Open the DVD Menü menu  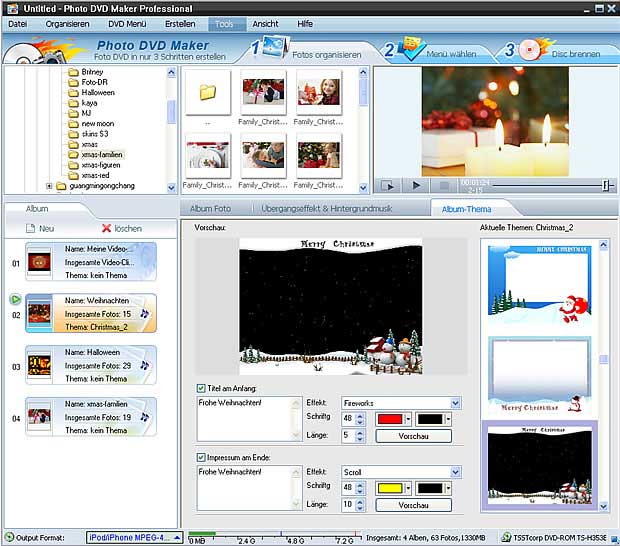127,24
